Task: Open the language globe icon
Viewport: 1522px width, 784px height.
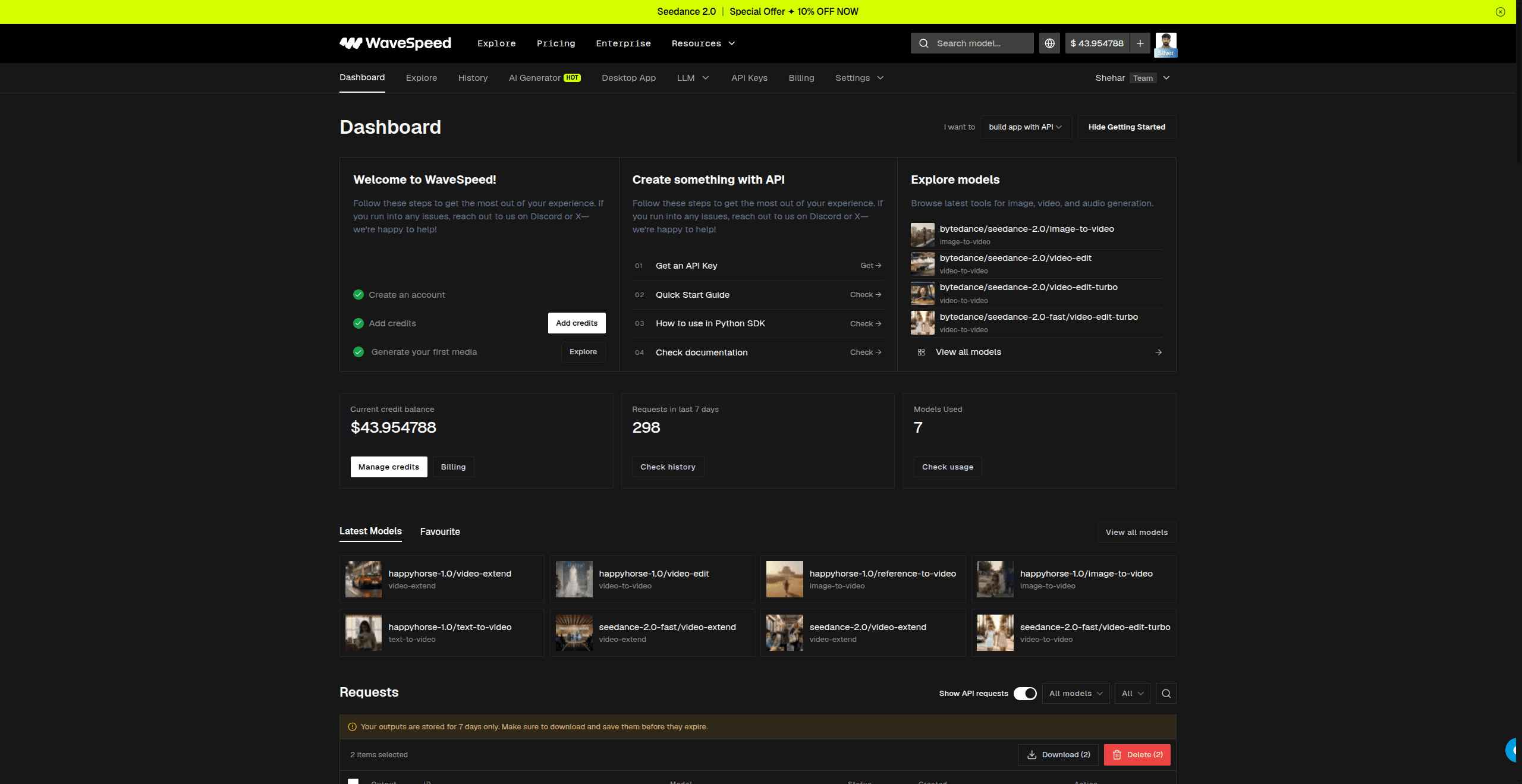Action: tap(1049, 43)
